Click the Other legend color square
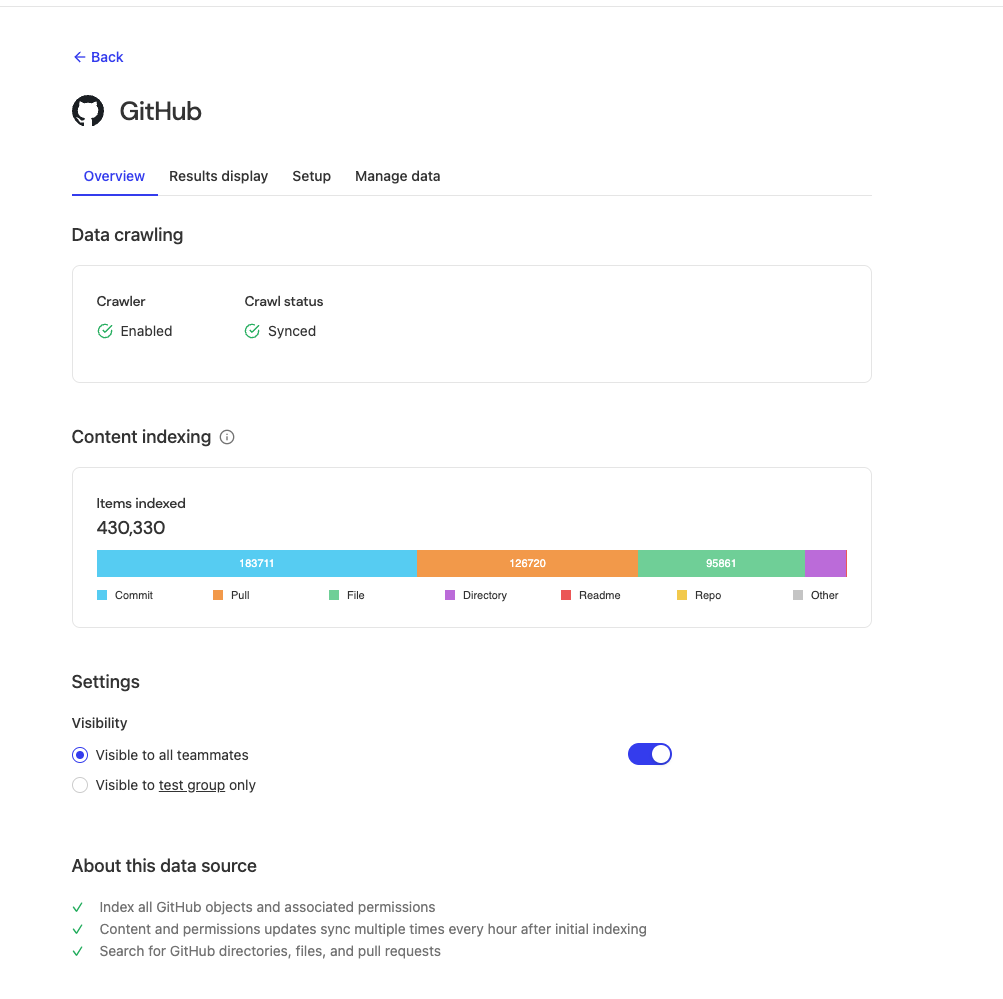Screen dimensions: 1003x999 click(798, 595)
